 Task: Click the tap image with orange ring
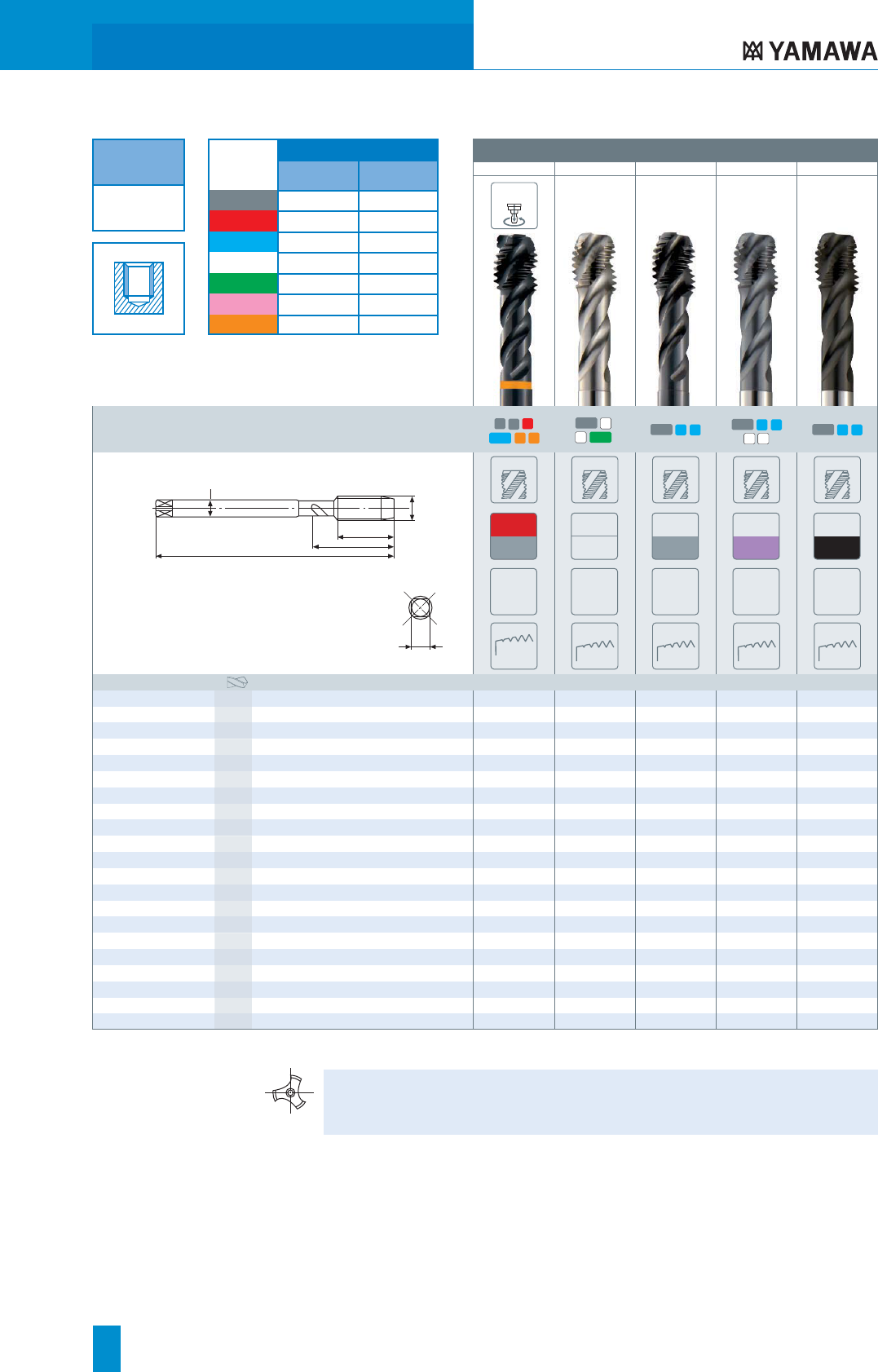pos(514,320)
